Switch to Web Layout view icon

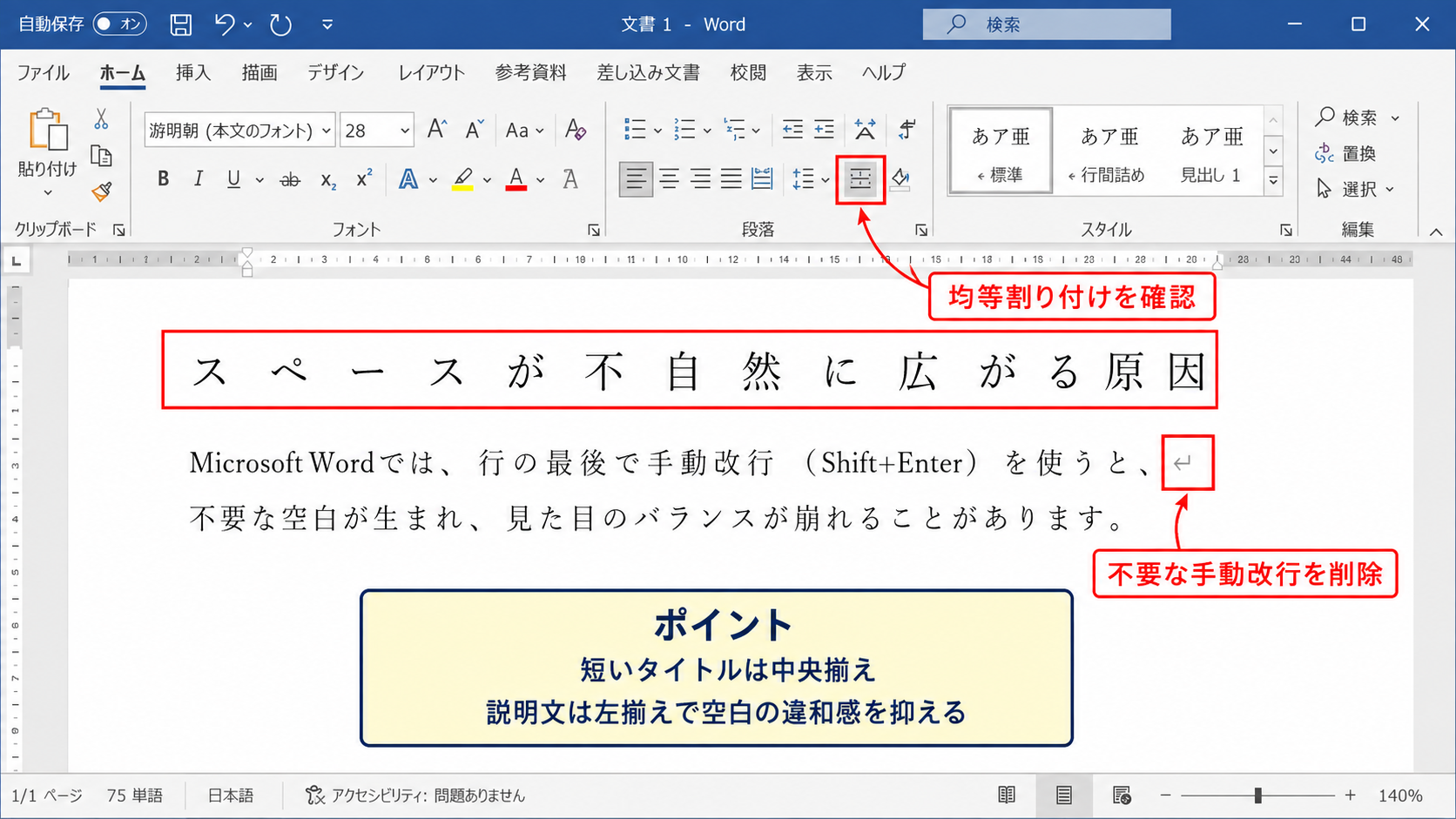[x=1122, y=795]
